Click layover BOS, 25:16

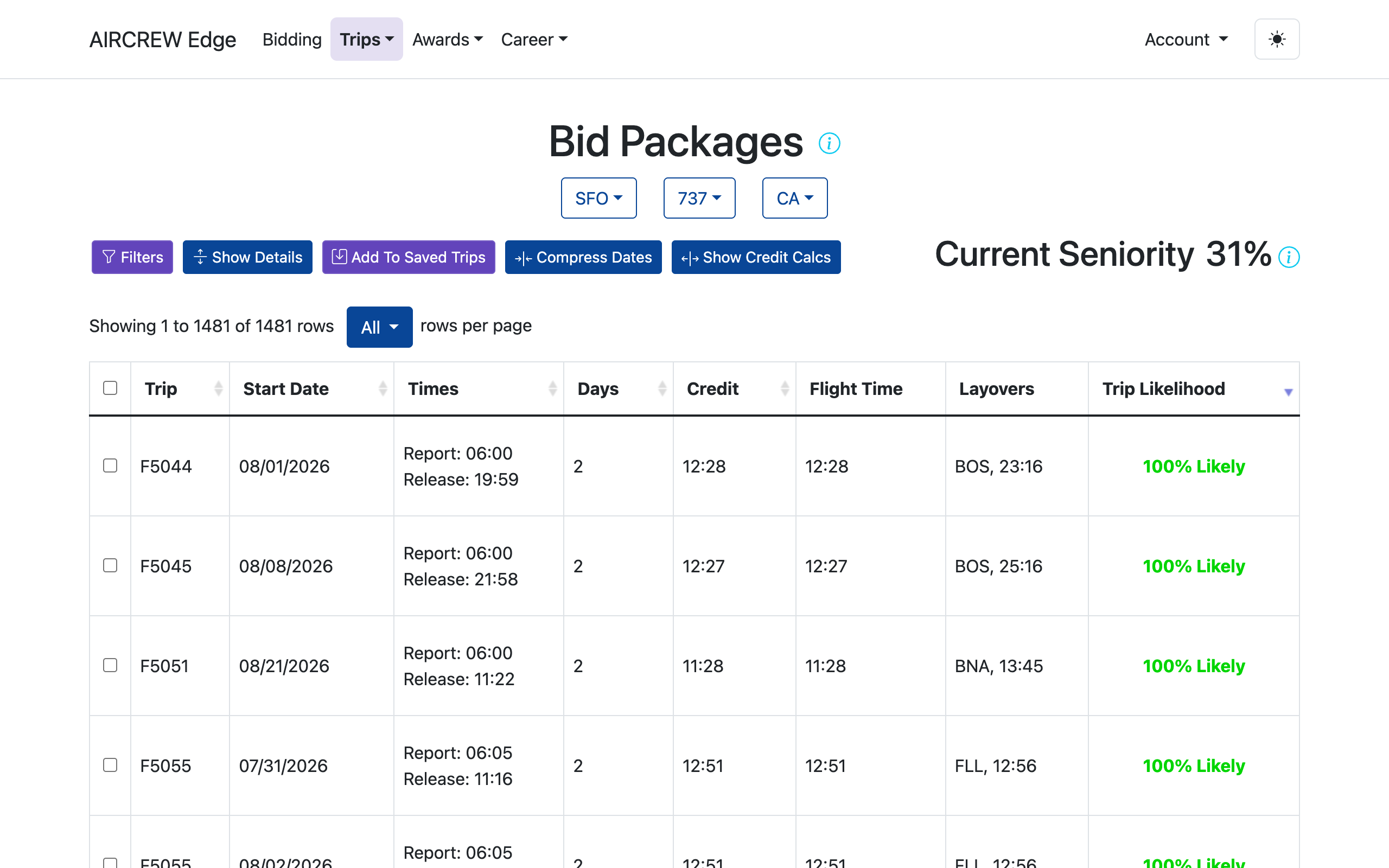pos(998,566)
